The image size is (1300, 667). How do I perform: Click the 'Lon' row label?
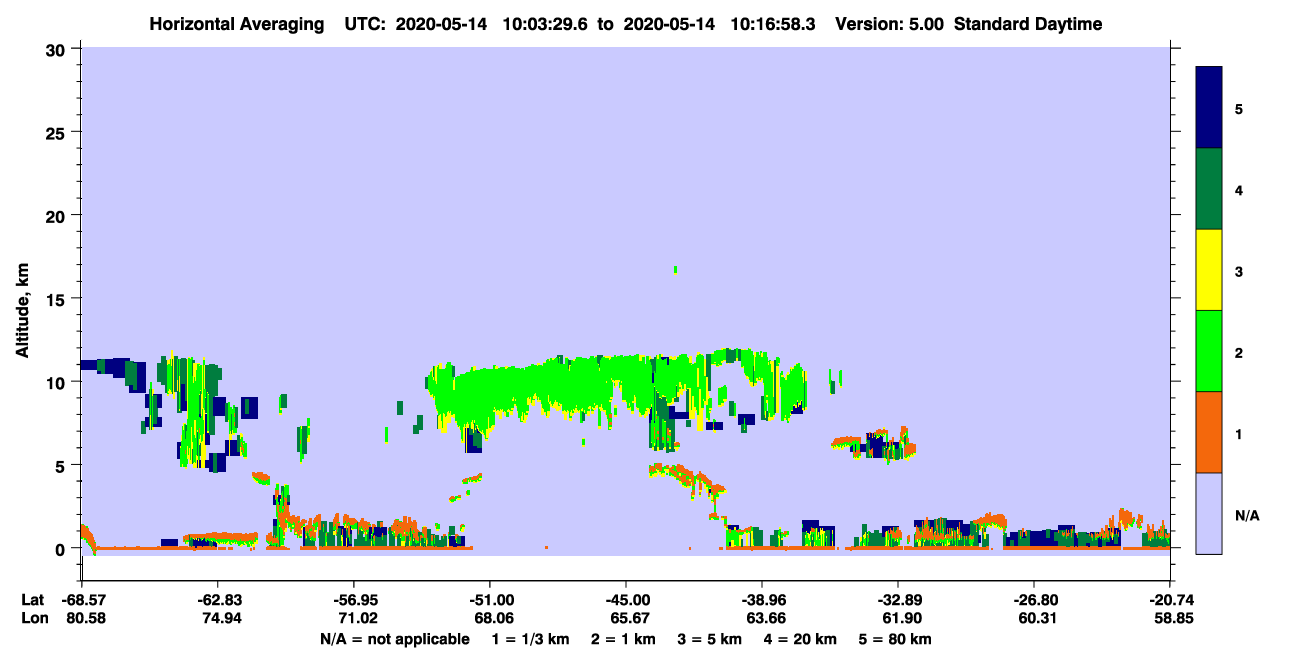click(x=33, y=618)
